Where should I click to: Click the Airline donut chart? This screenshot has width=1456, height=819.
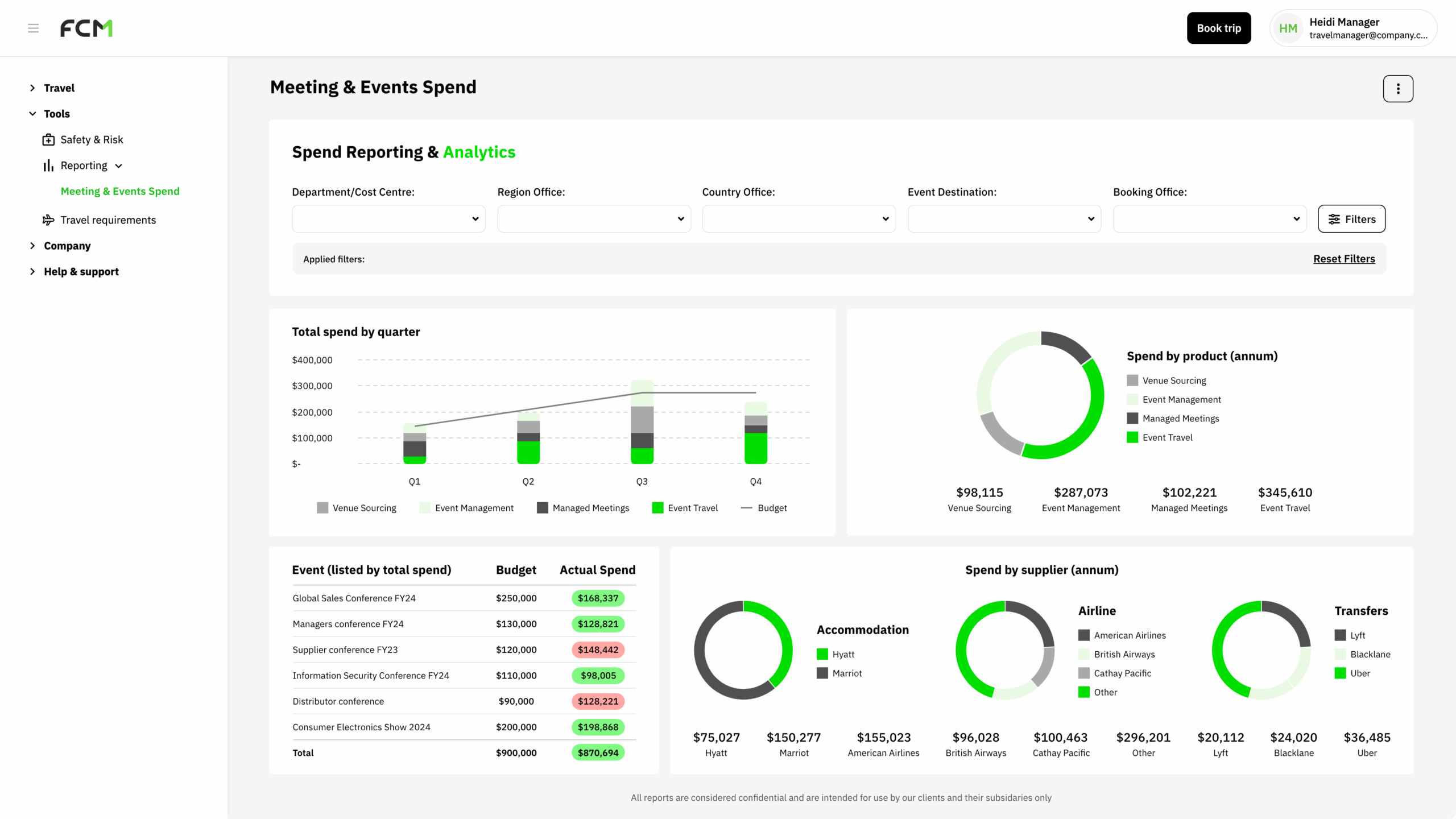(x=1005, y=650)
